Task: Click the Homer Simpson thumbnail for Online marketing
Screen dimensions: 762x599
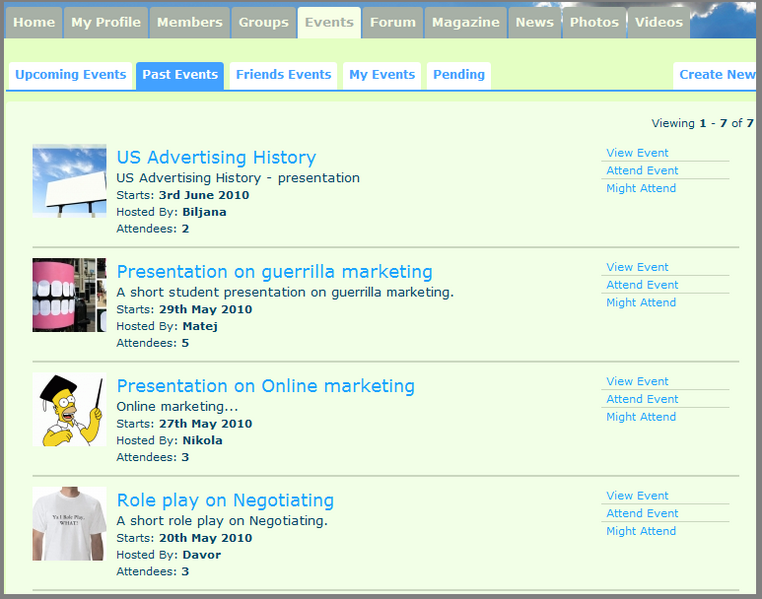Action: (x=69, y=410)
